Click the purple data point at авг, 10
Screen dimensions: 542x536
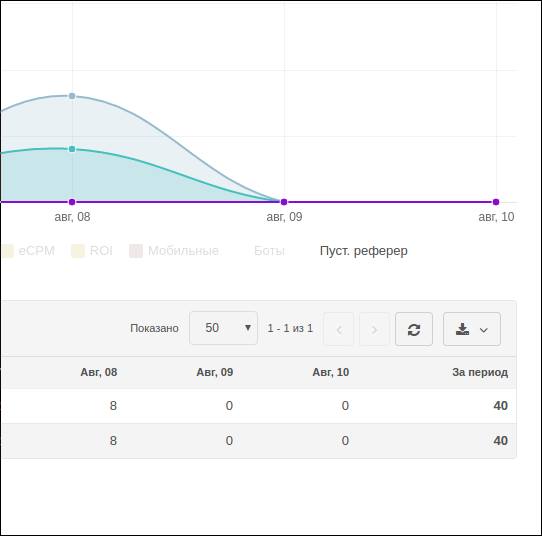click(x=496, y=202)
